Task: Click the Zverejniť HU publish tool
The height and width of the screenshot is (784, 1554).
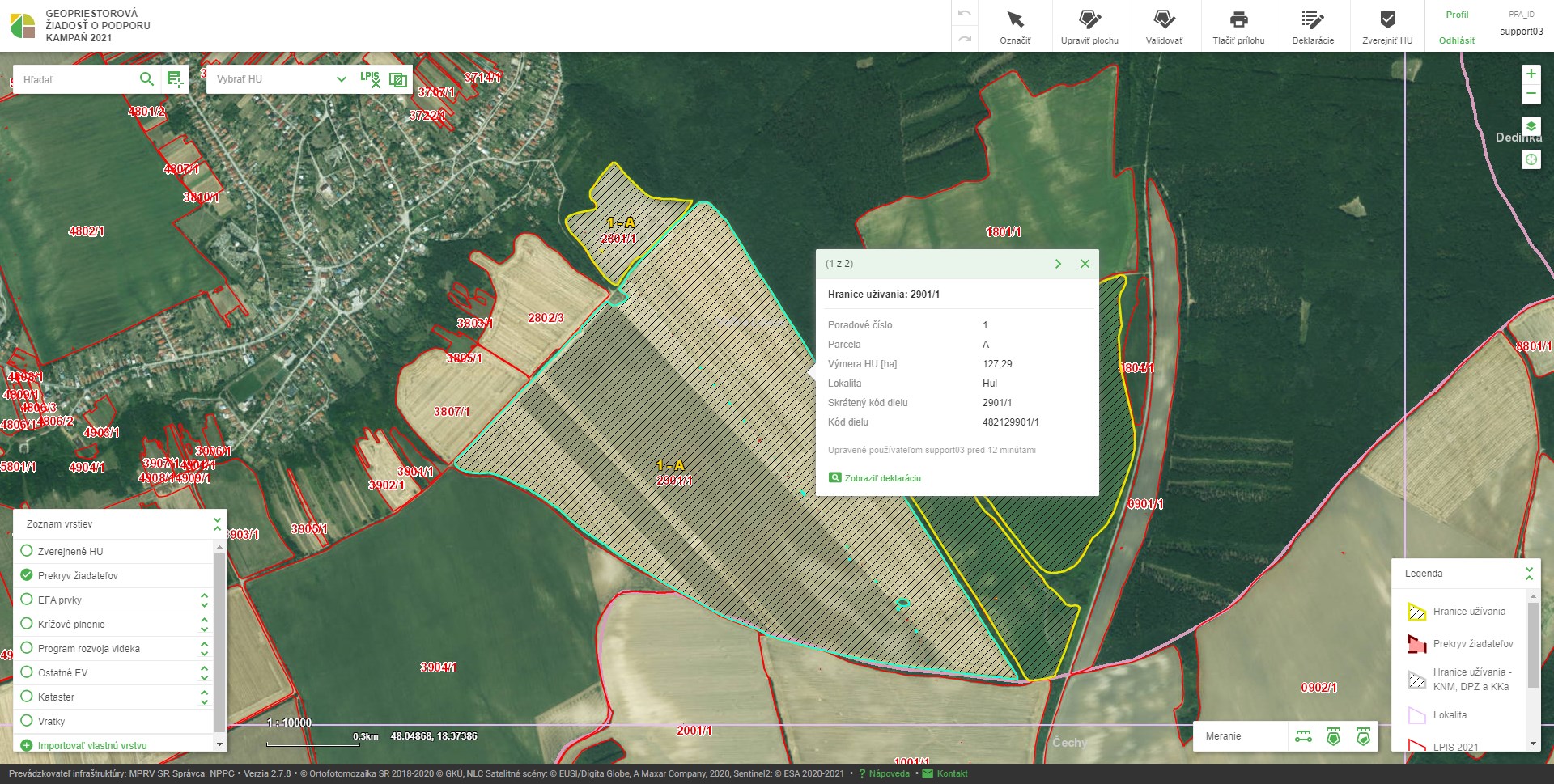Action: (1387, 26)
